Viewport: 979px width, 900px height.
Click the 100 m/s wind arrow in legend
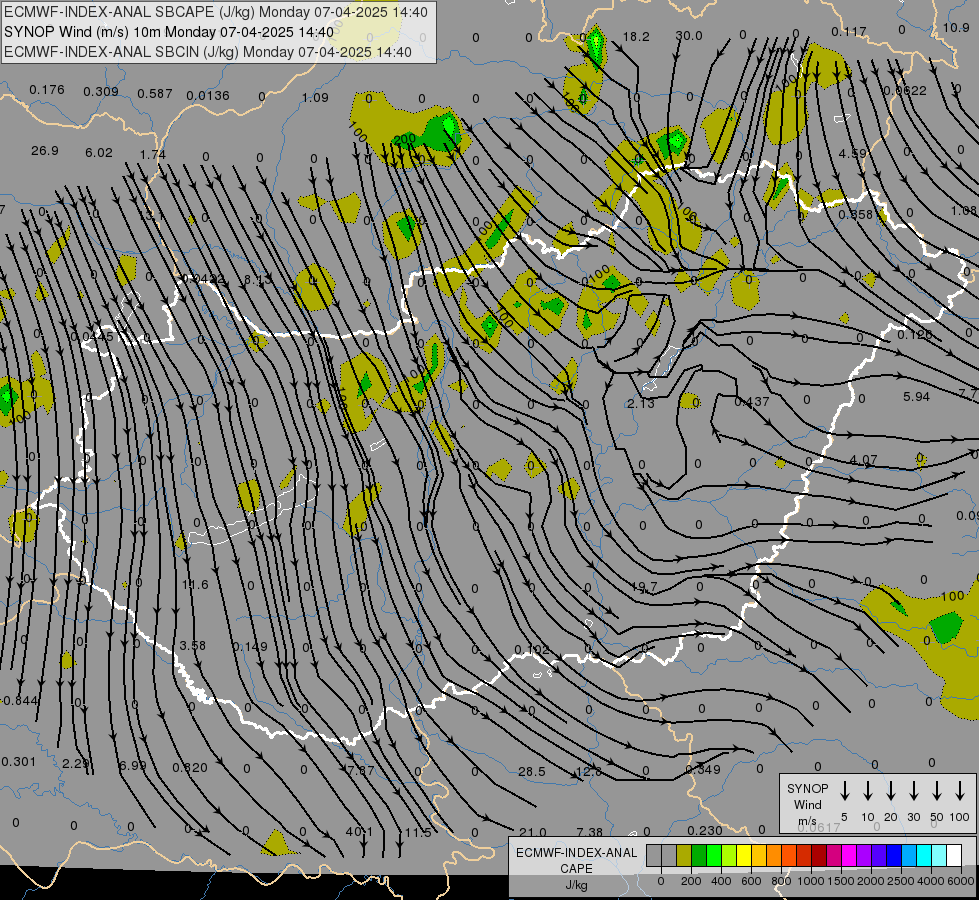pos(960,790)
